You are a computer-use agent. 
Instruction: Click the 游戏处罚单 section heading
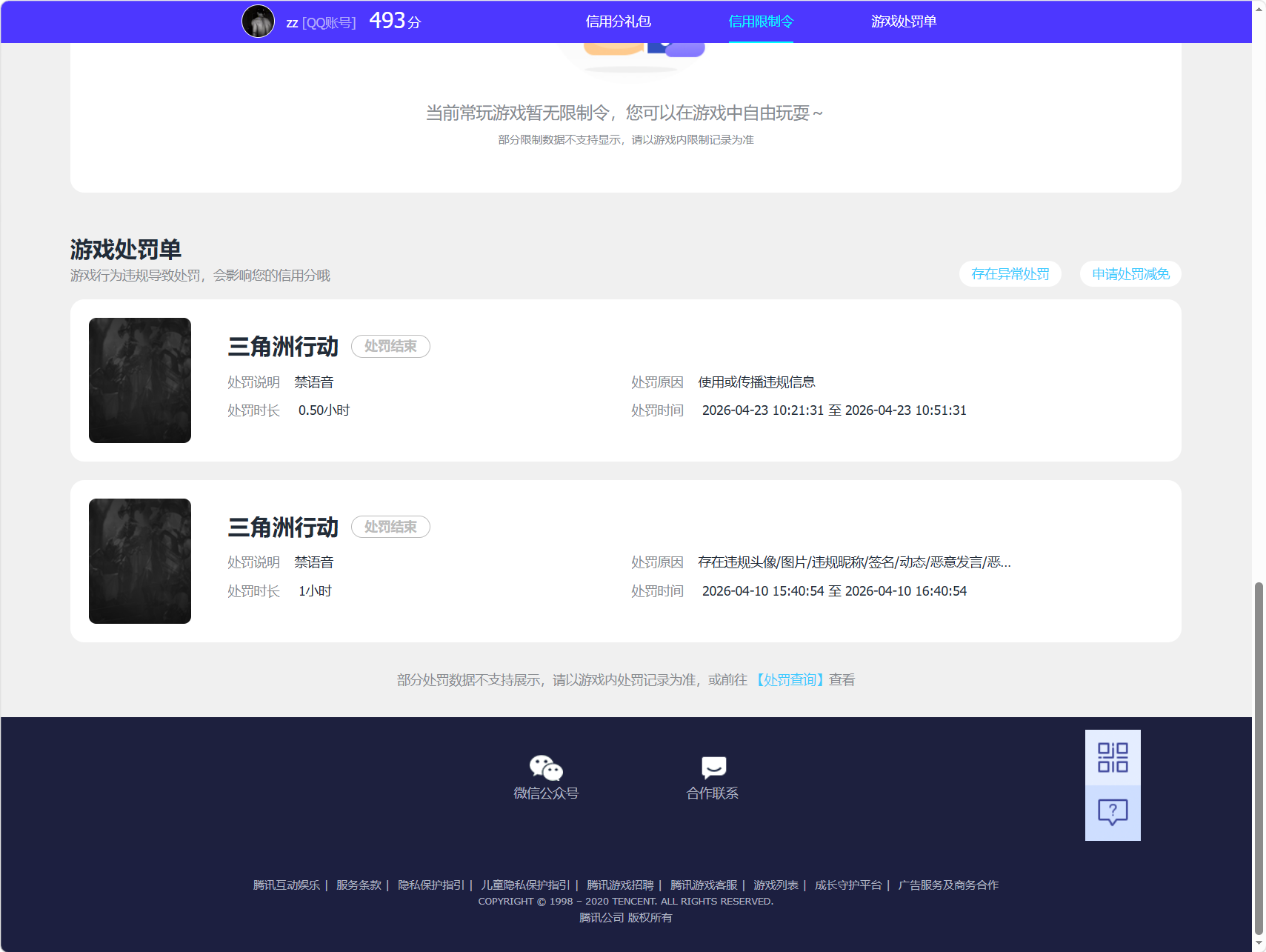click(x=126, y=250)
